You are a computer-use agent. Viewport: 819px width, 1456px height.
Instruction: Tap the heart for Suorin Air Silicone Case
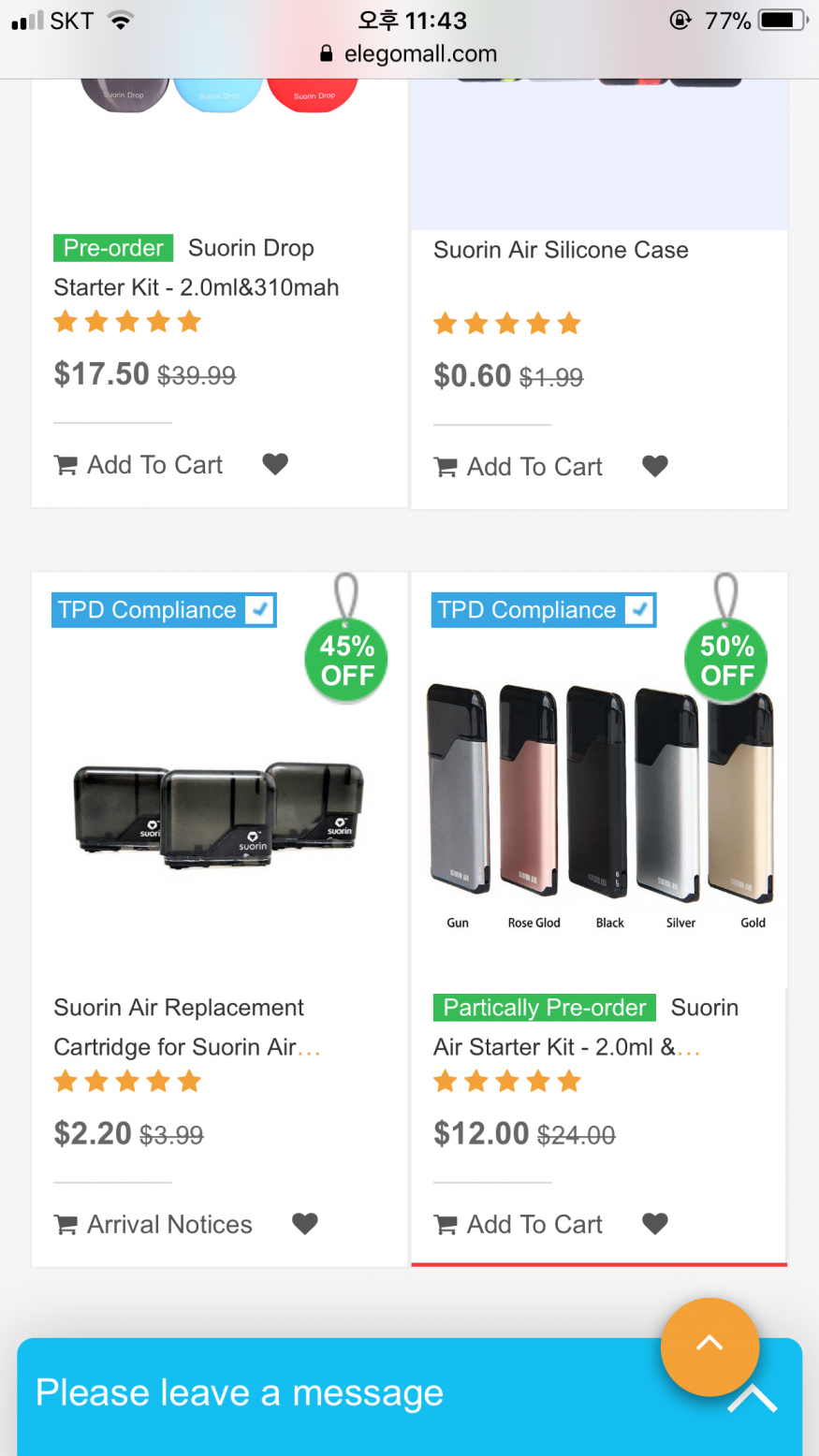coord(655,466)
